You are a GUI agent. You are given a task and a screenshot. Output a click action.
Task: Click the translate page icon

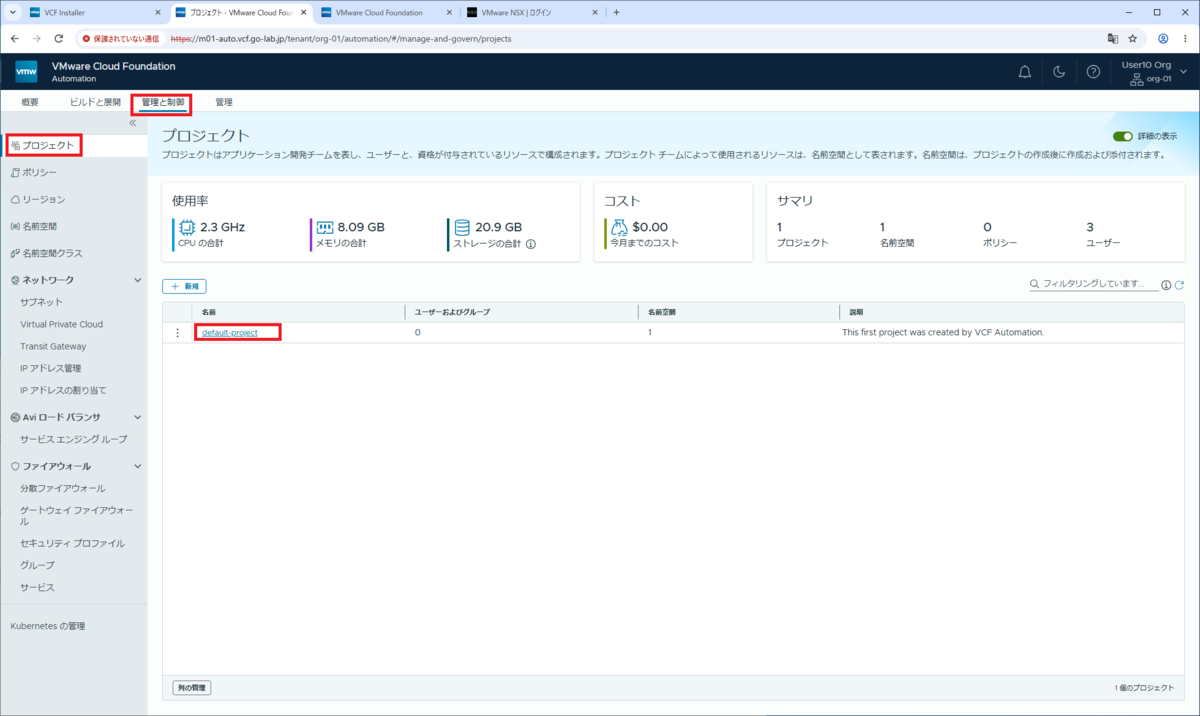[1112, 38]
